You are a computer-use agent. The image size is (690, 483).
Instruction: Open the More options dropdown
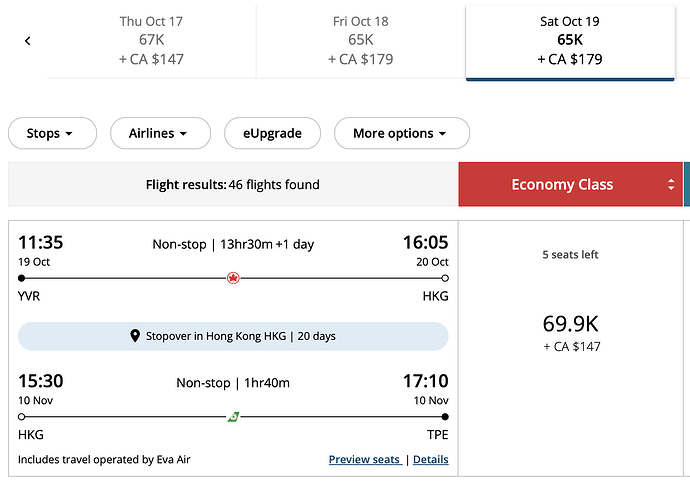(x=402, y=133)
